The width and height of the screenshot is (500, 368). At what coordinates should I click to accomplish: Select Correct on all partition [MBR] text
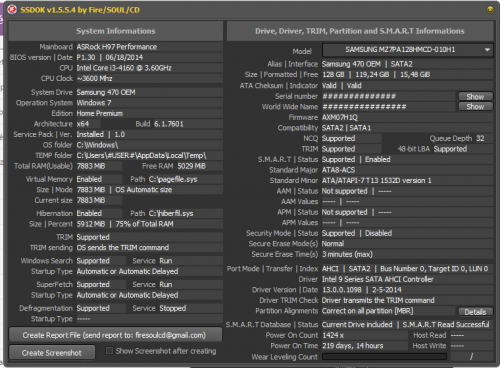pyautogui.click(x=367, y=311)
